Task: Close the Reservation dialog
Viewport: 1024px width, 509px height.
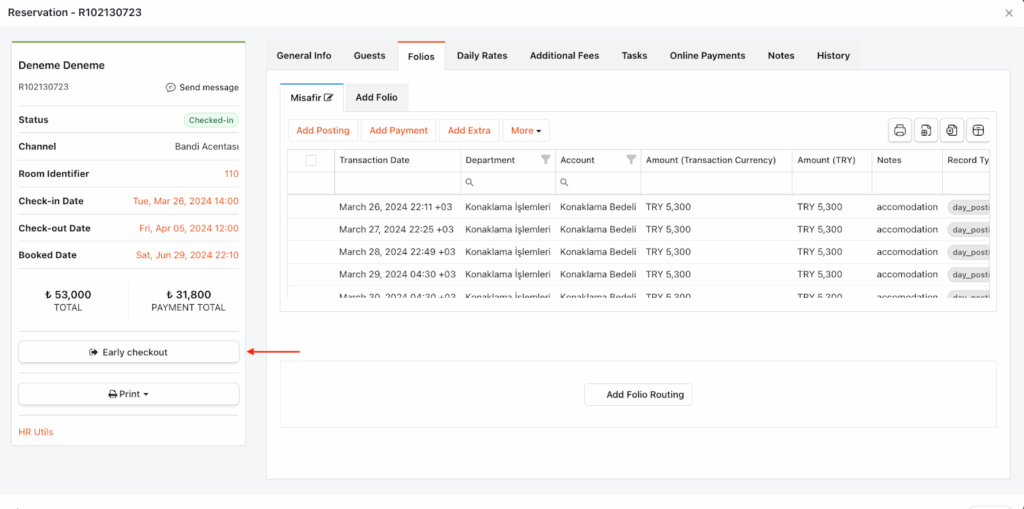Action: (x=1008, y=13)
